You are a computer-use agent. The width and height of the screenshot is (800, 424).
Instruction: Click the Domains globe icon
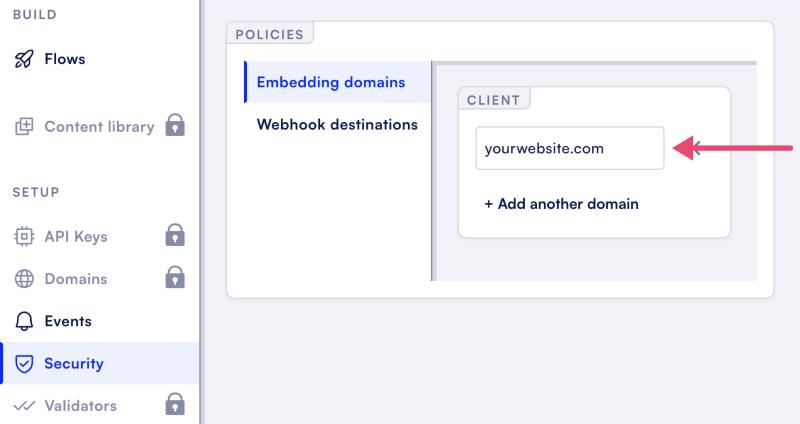(24, 279)
